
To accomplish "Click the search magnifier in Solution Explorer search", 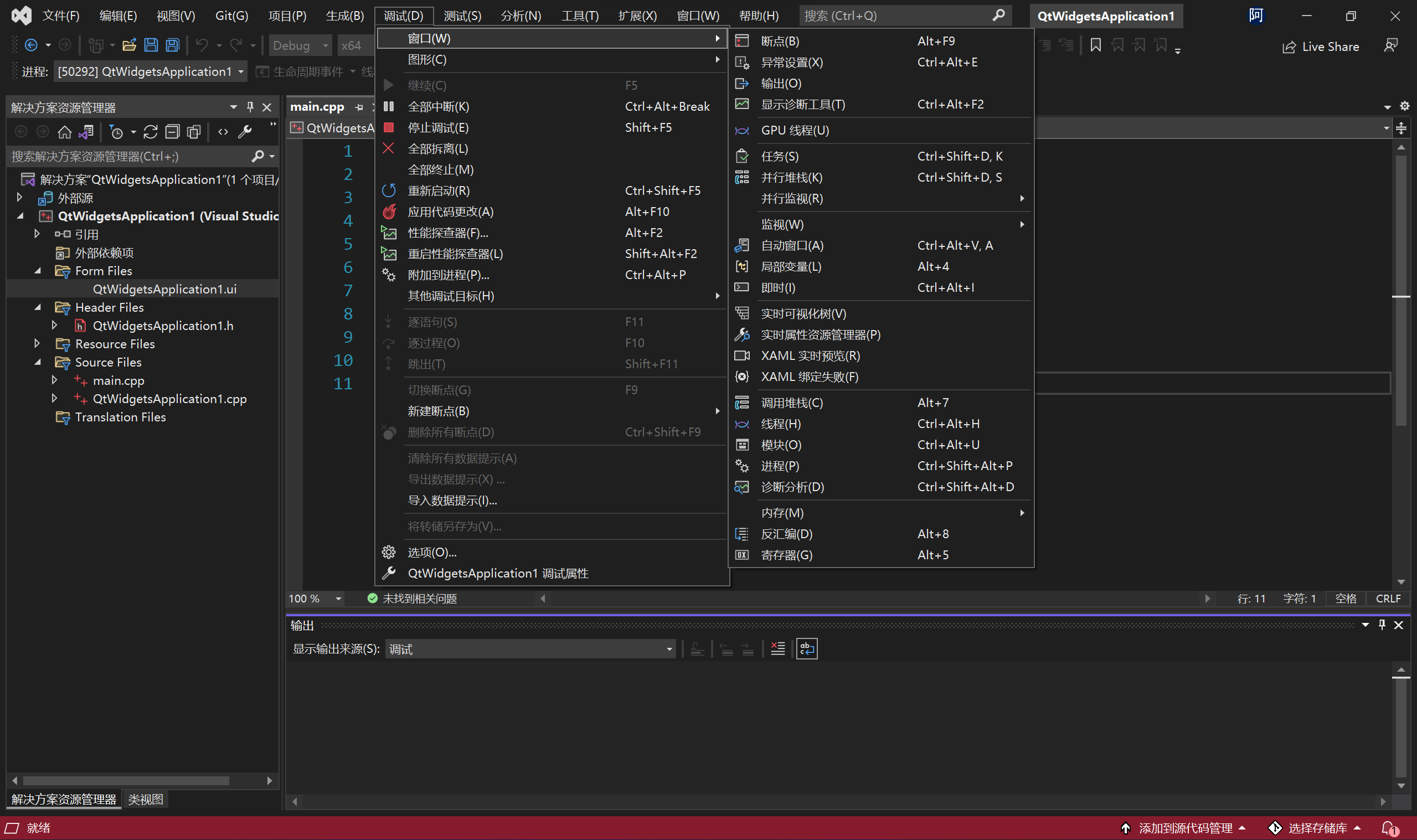I will click(x=257, y=156).
